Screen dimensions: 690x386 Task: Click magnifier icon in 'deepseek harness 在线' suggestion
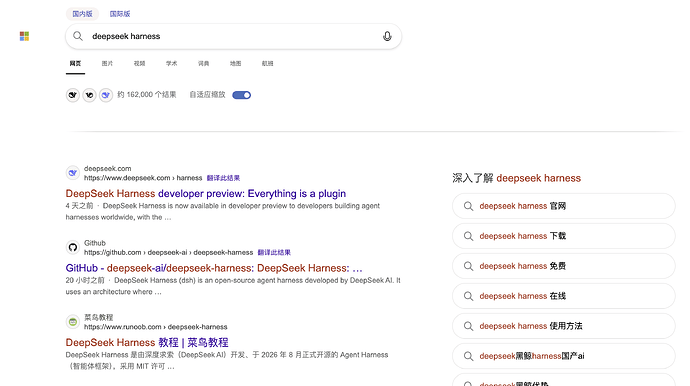[x=468, y=296]
